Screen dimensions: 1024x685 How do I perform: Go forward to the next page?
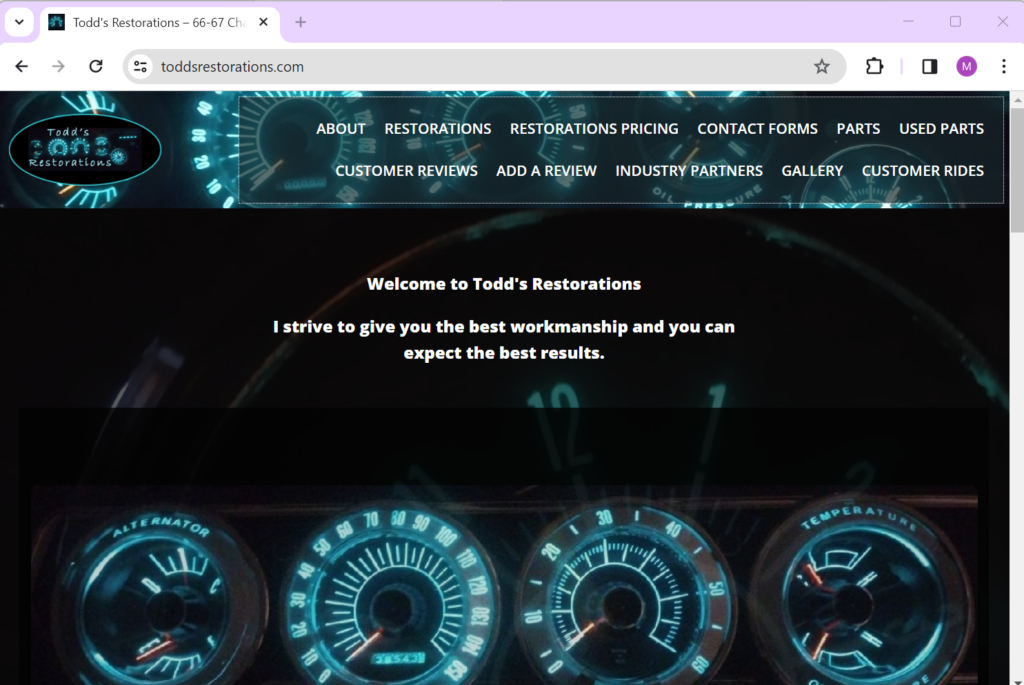[59, 67]
